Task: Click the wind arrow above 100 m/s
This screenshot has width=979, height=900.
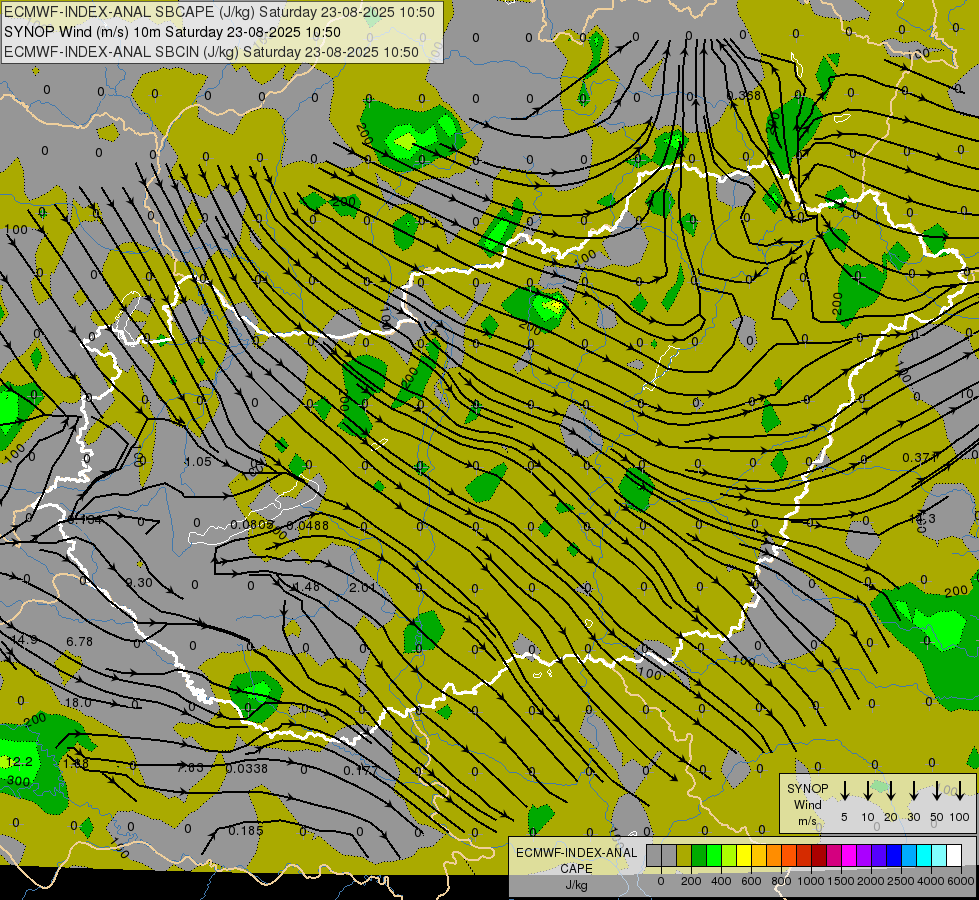Action: [x=960, y=791]
